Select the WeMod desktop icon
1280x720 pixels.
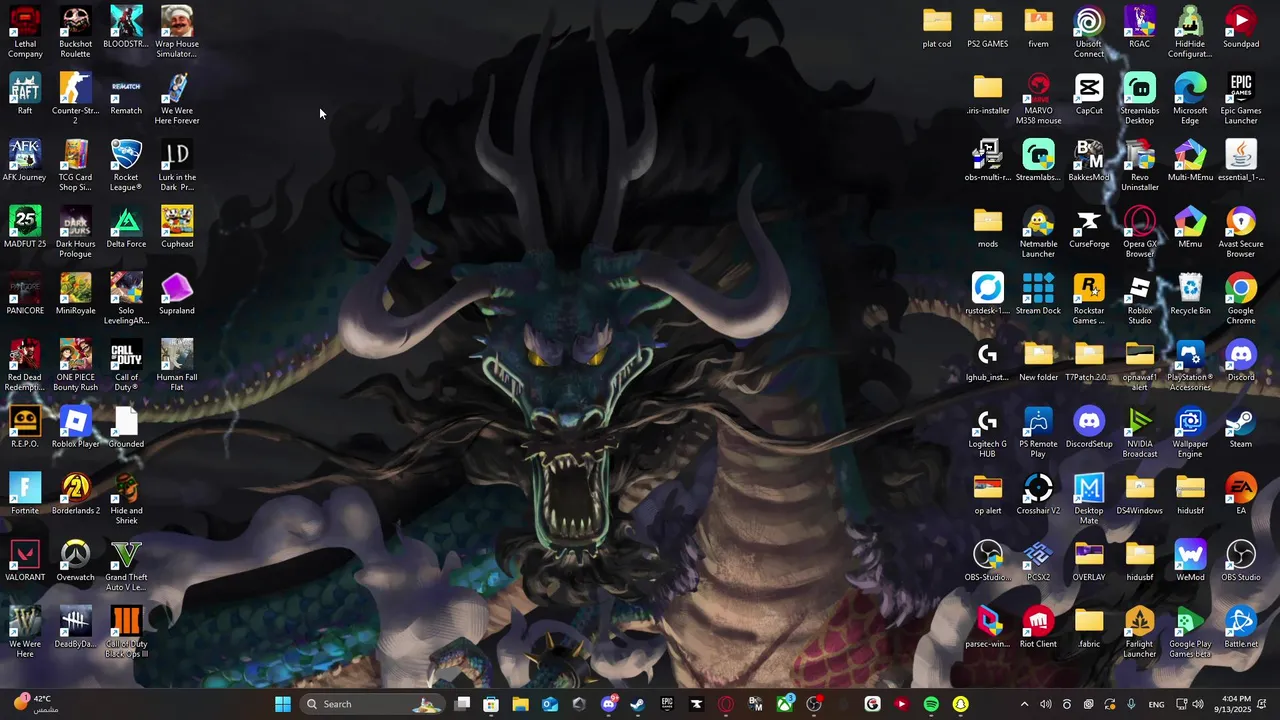pos(1190,561)
